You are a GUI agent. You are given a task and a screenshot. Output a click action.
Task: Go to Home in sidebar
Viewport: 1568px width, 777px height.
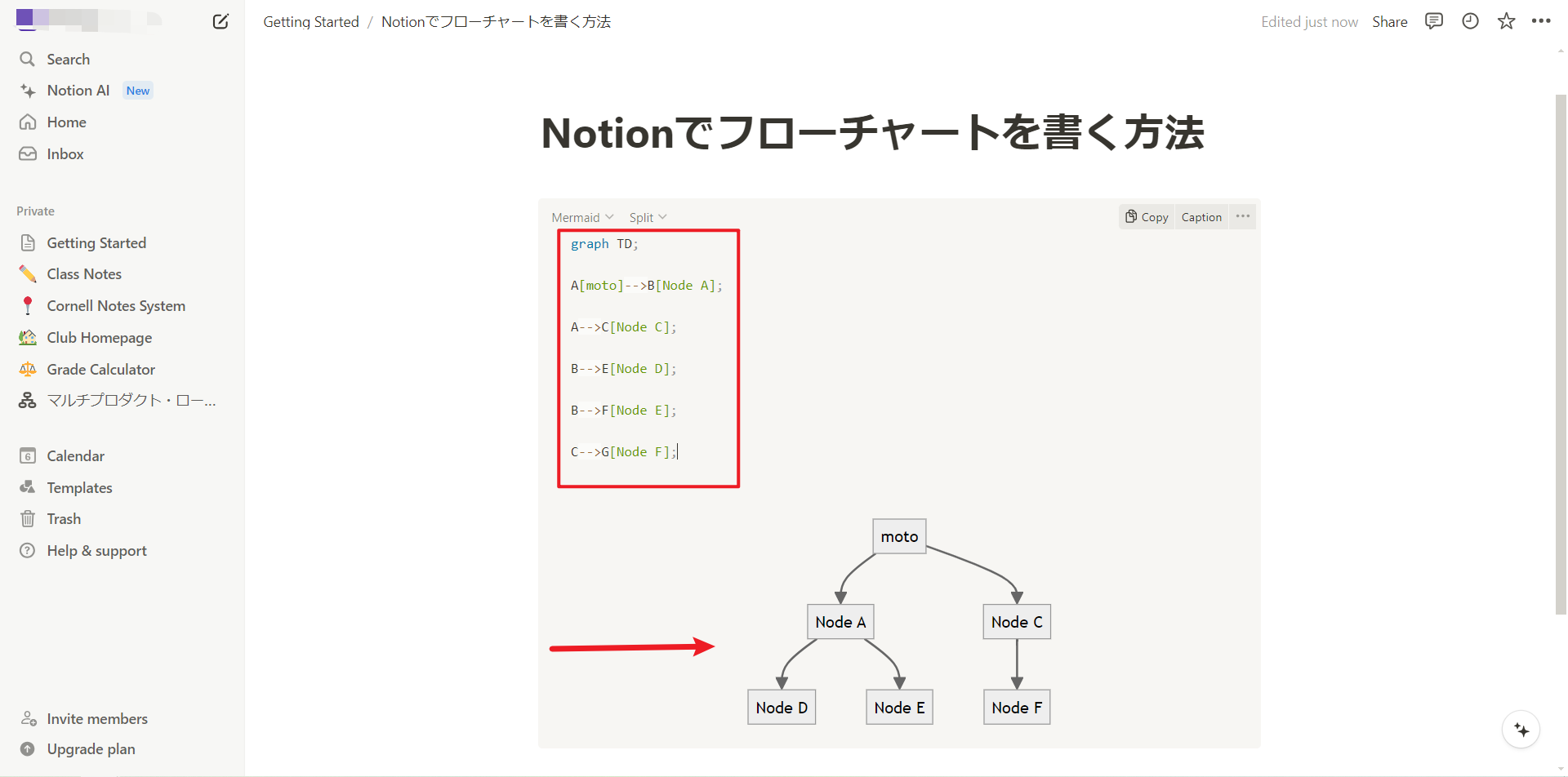pyautogui.click(x=67, y=122)
